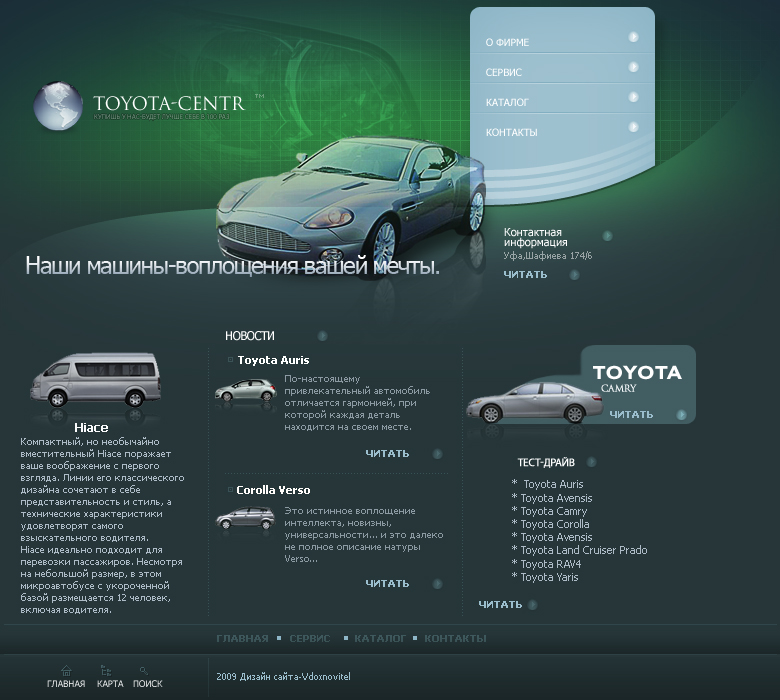Viewport: 780px width, 700px height.
Task: Click ТЕСТ-ДРАЙВ section heading
Action: pyautogui.click(x=546, y=462)
